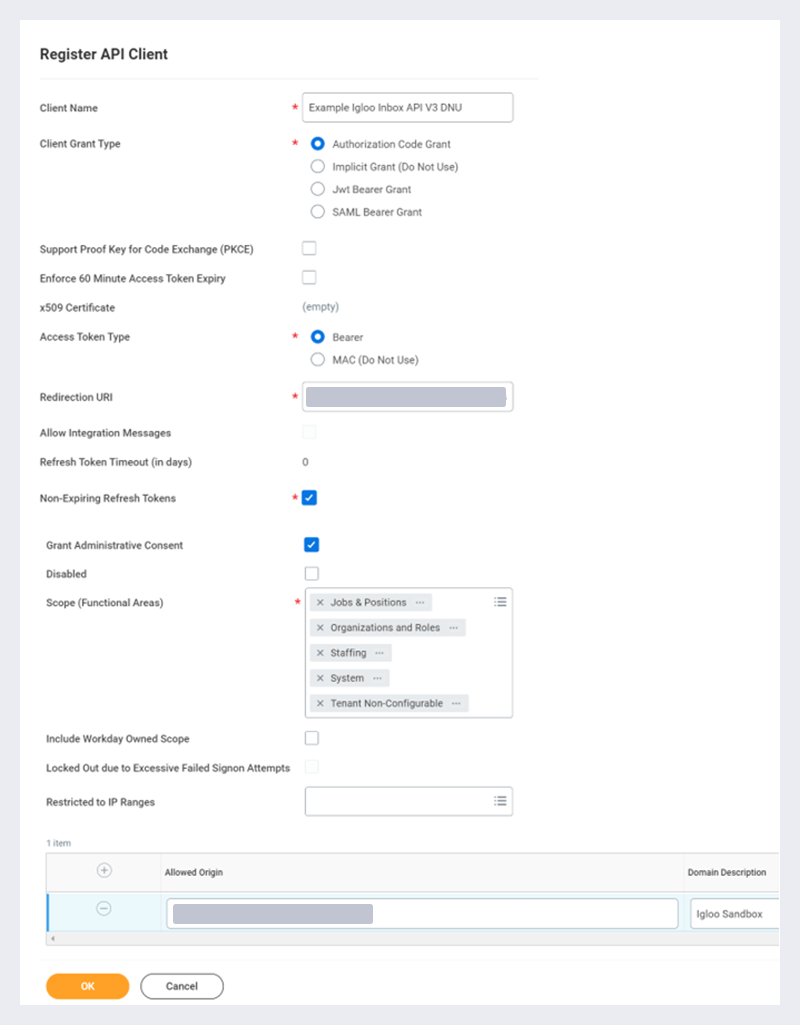Select Bearer access token type
800x1025 pixels.
[318, 337]
